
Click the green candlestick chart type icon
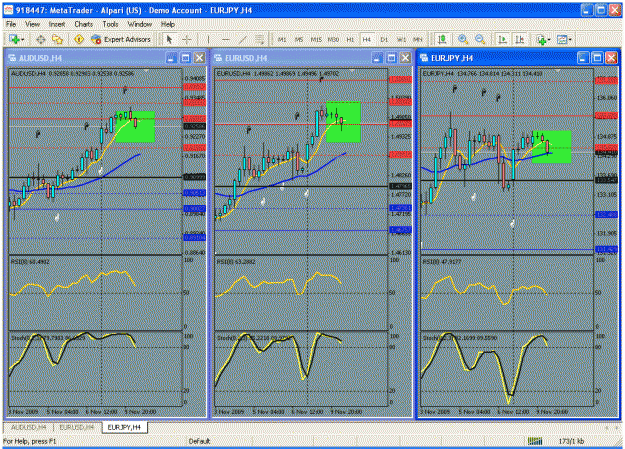(442, 39)
